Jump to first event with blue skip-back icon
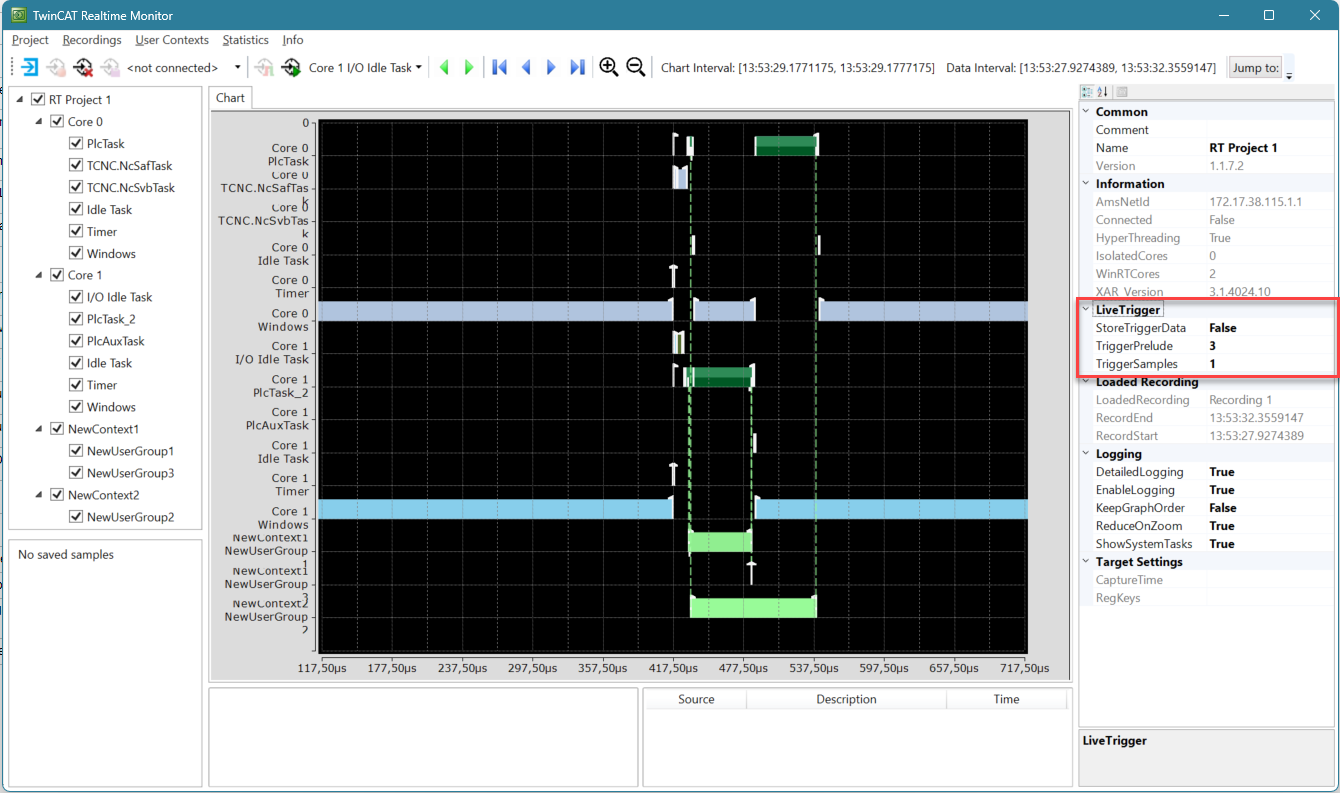 click(500, 68)
